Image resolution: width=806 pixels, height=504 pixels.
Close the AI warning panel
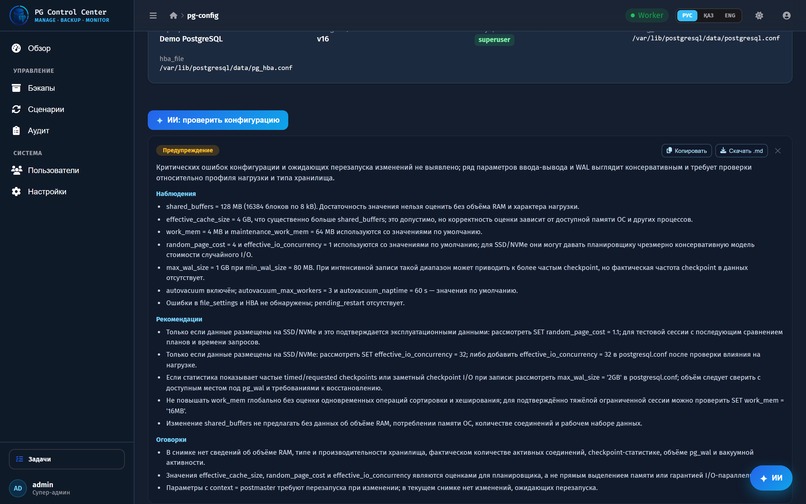tap(778, 151)
